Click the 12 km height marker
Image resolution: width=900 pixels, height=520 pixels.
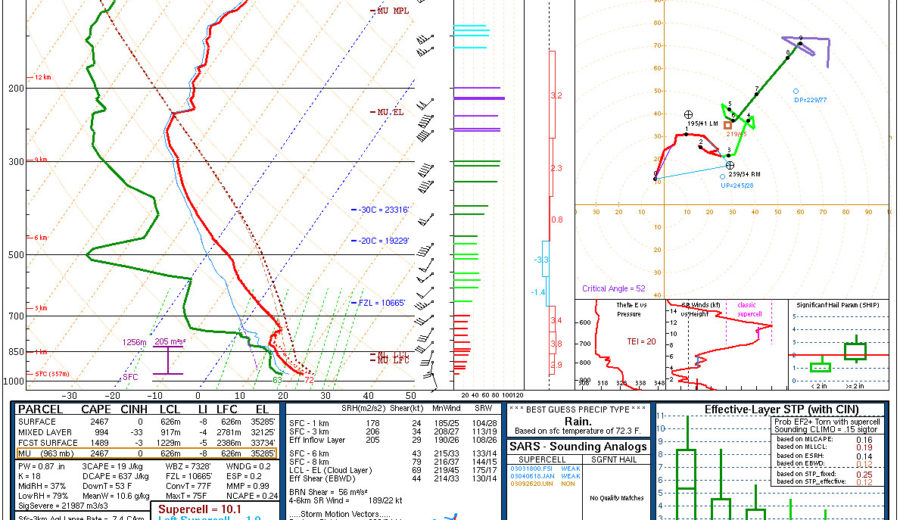[40, 77]
